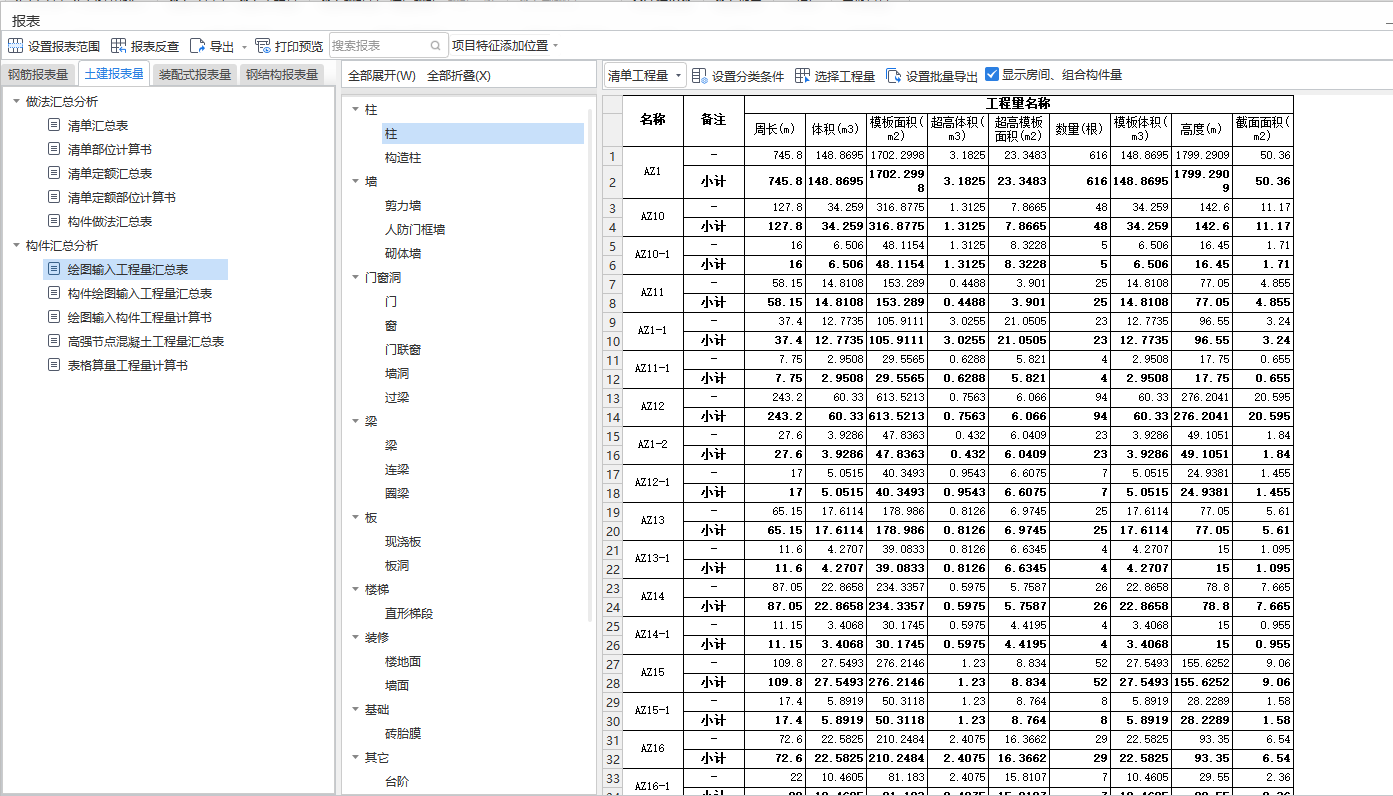Image resolution: width=1393 pixels, height=796 pixels.
Task: Select 直形梯段 in component list
Action: point(409,613)
